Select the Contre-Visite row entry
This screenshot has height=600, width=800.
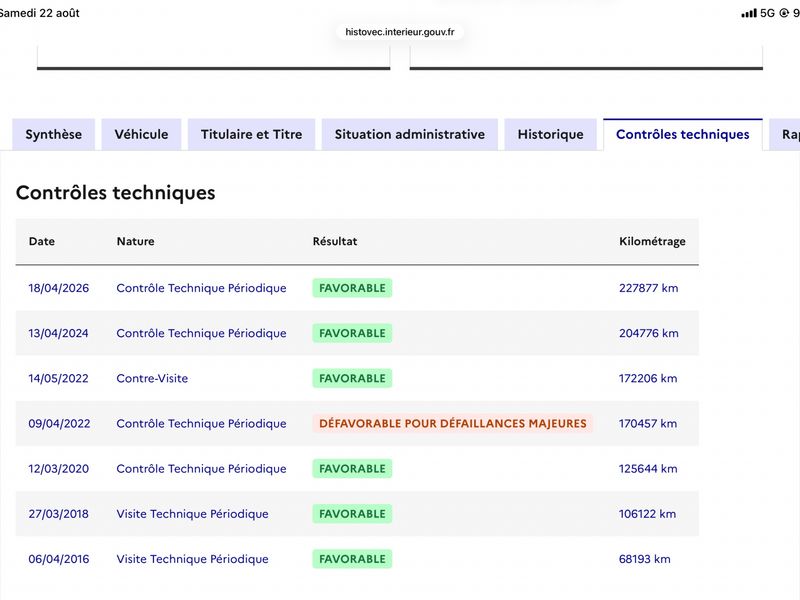(x=152, y=379)
